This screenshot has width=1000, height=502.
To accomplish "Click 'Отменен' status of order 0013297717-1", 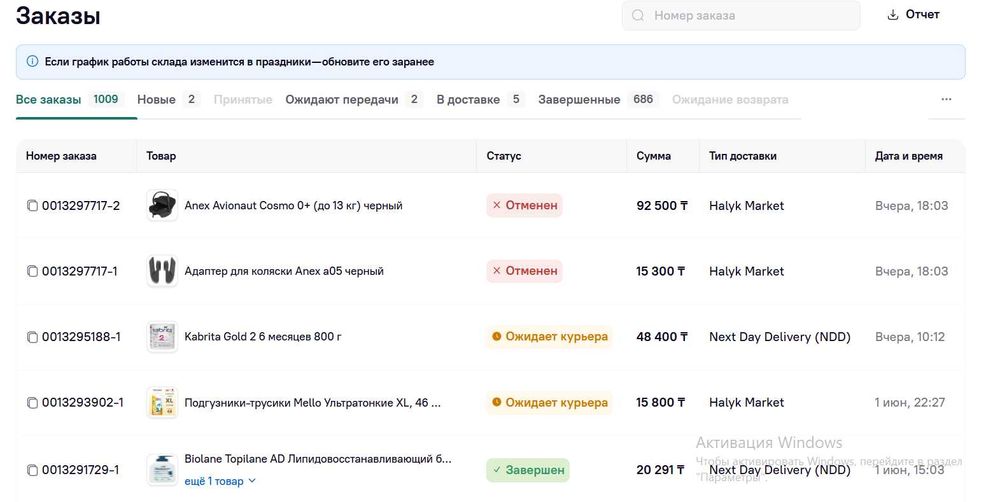I will click(x=524, y=271).
